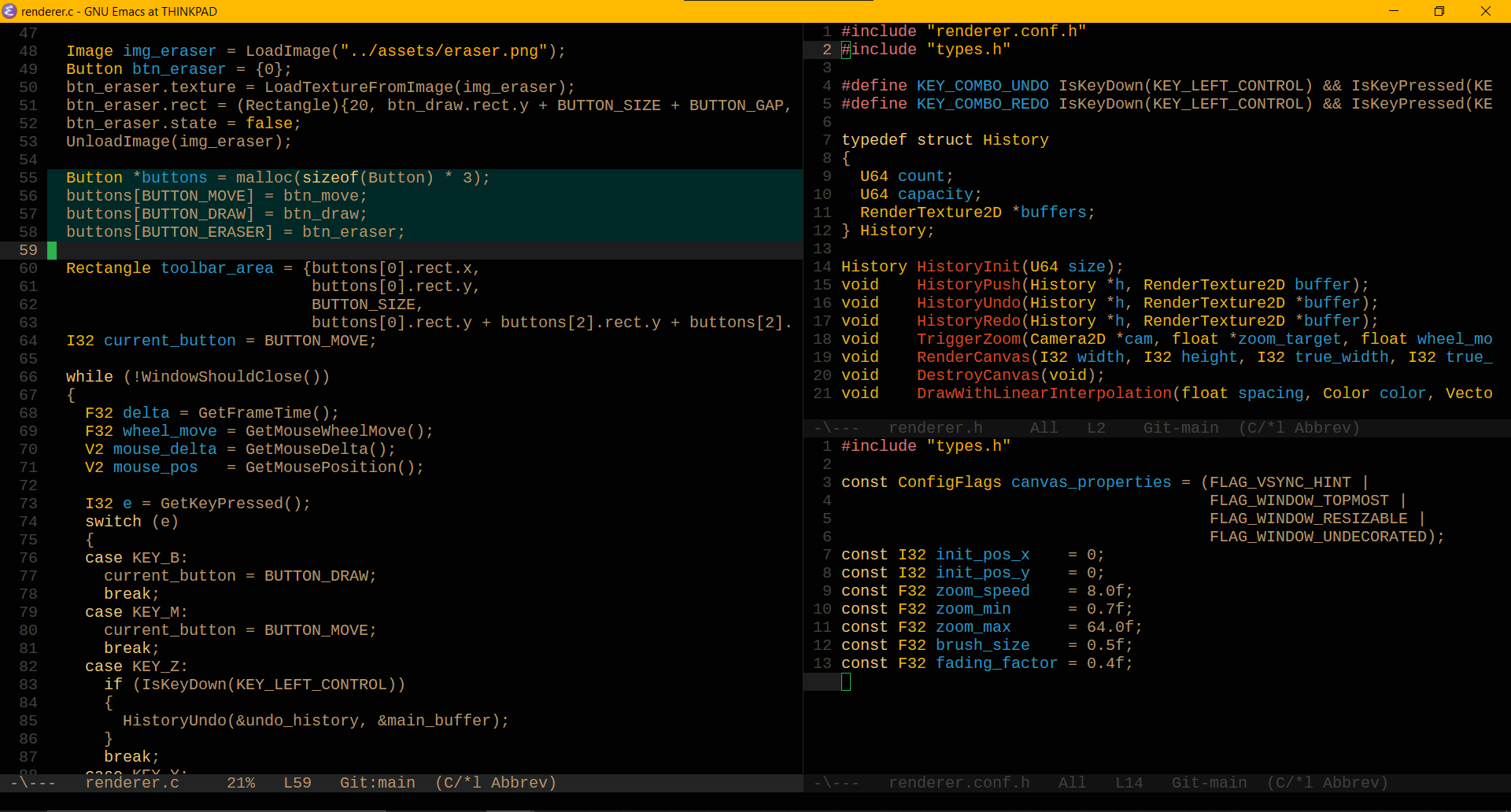Click btn_draw on line 57
Image resolution: width=1511 pixels, height=812 pixels.
[x=321, y=214]
